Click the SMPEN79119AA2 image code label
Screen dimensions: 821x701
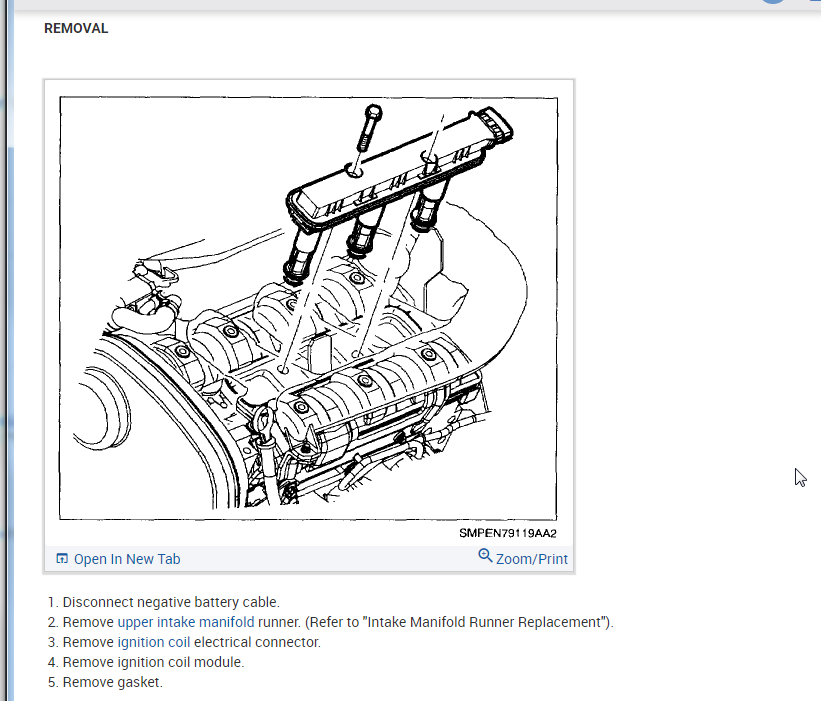coord(508,533)
